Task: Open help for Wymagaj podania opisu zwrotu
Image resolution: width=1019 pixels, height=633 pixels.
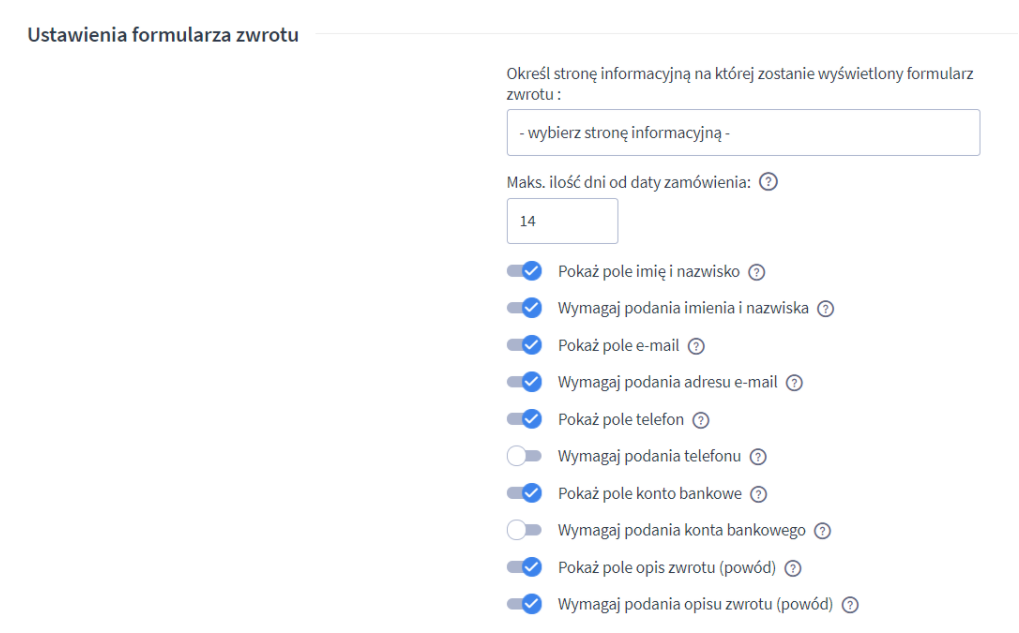Action: (851, 604)
